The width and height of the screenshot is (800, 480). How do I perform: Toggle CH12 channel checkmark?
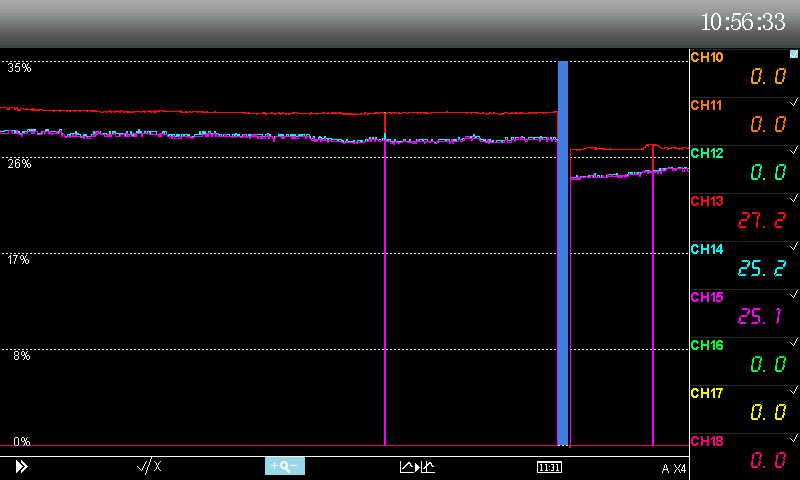[x=794, y=150]
